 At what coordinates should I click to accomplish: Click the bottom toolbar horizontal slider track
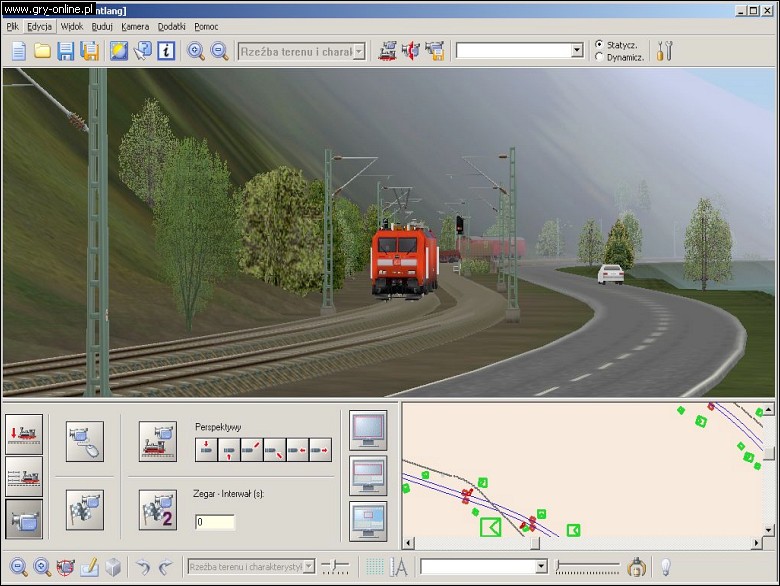(x=587, y=567)
